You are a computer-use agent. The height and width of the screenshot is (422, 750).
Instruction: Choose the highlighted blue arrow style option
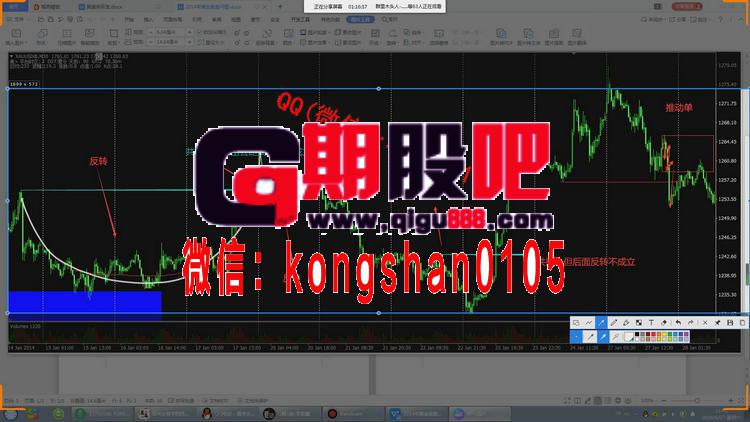603,337
